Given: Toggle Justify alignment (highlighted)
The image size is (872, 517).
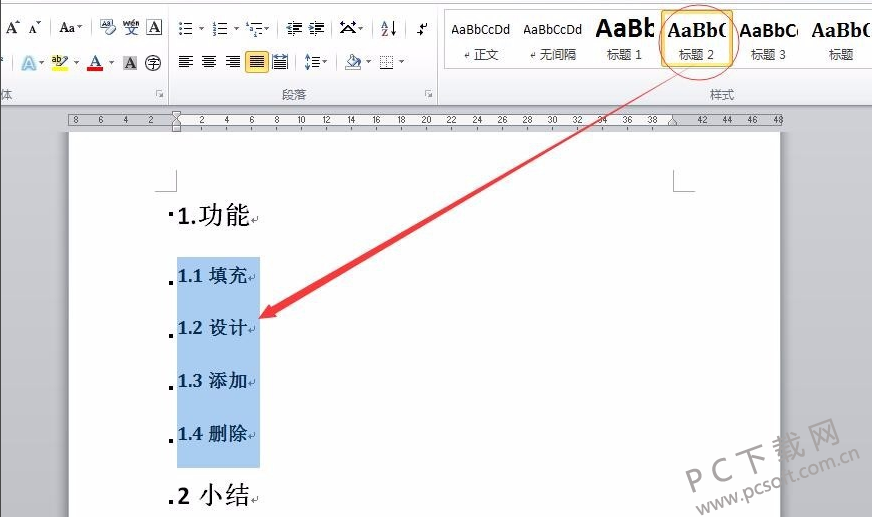Looking at the screenshot, I should (x=256, y=62).
